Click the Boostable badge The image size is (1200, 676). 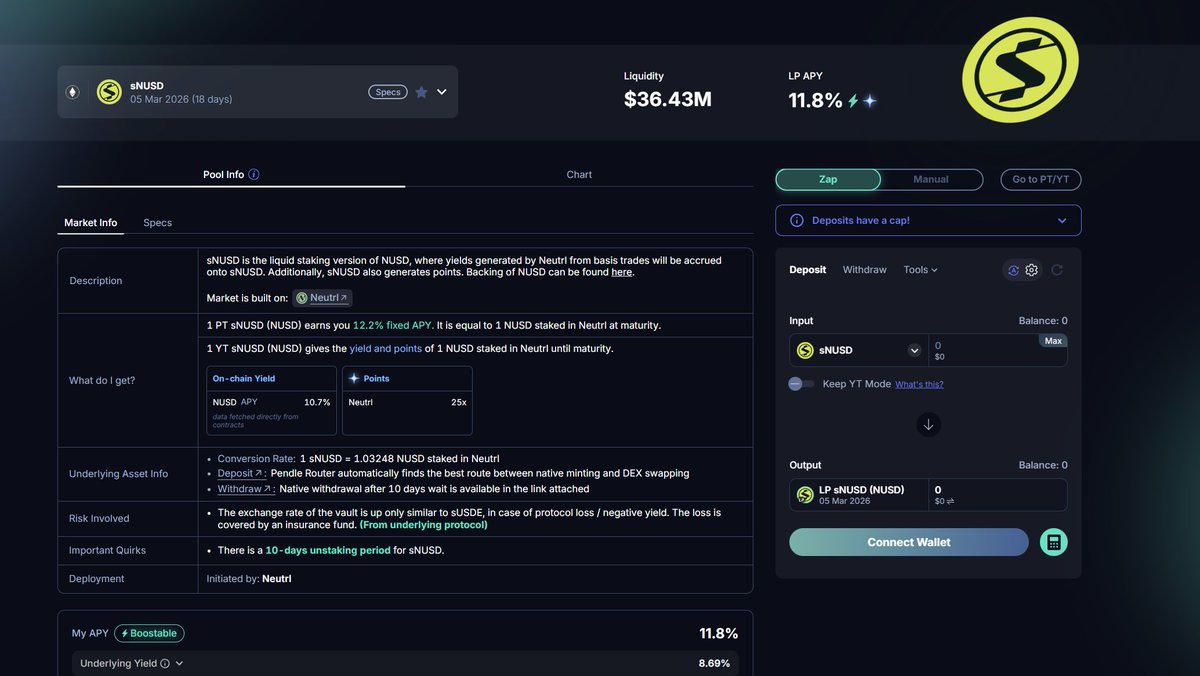click(149, 633)
